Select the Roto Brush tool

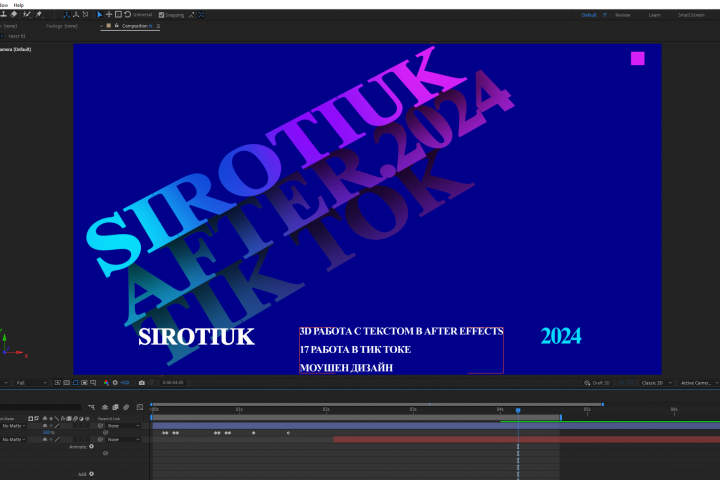(x=27, y=15)
